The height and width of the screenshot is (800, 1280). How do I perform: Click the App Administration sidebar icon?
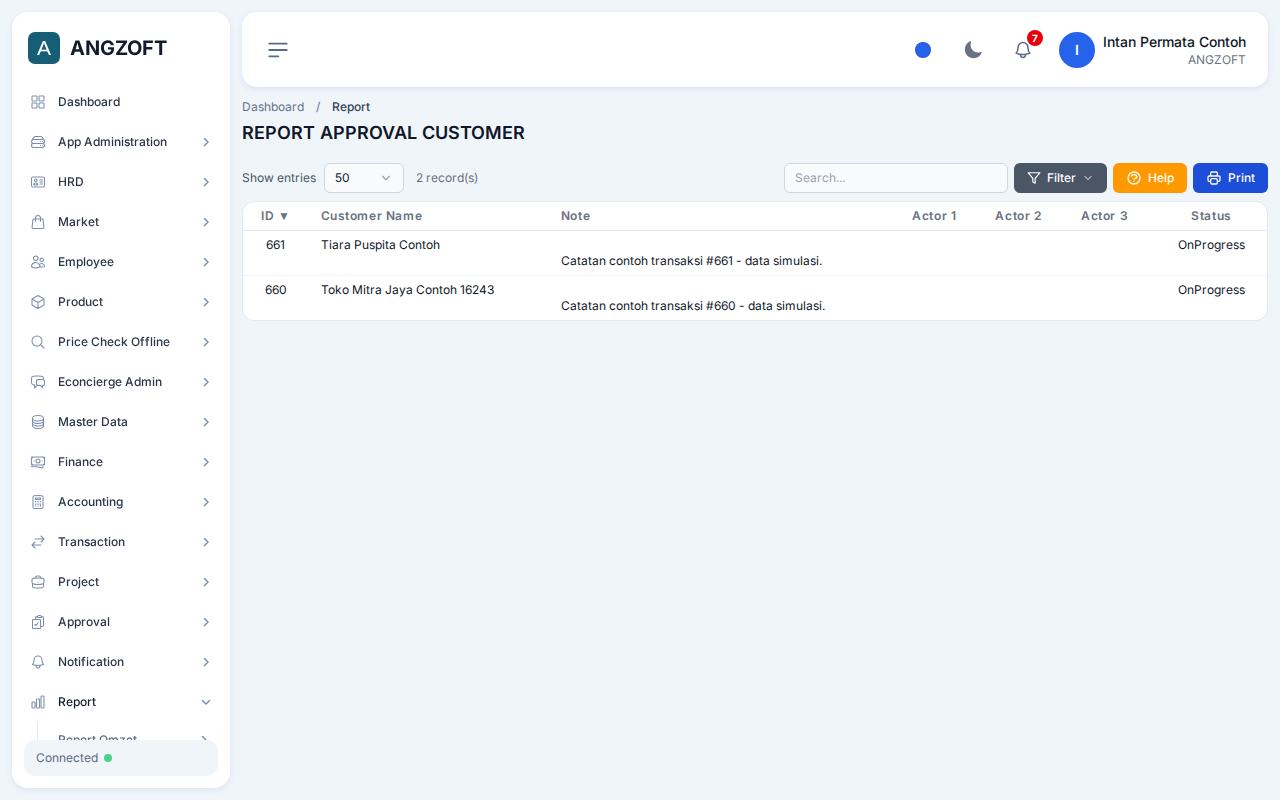pos(38,142)
